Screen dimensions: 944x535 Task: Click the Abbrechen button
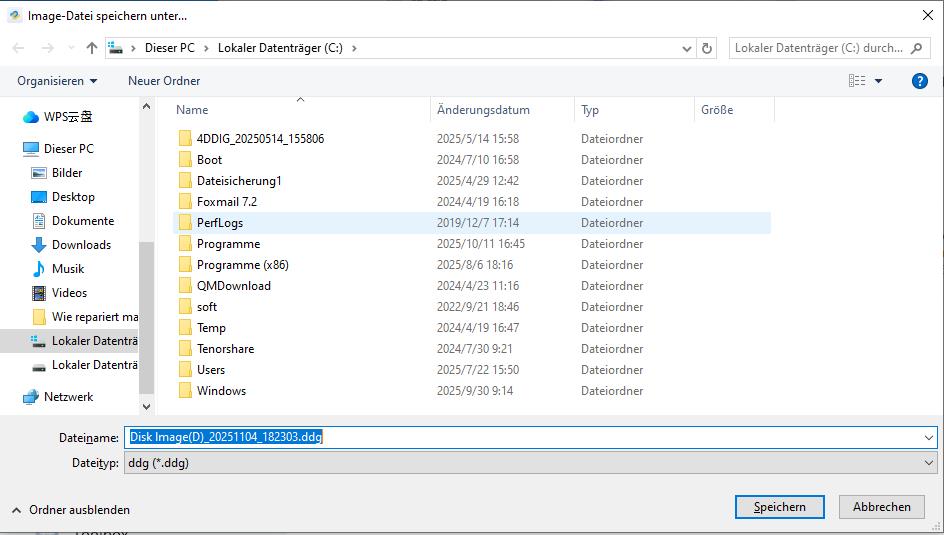tap(881, 507)
